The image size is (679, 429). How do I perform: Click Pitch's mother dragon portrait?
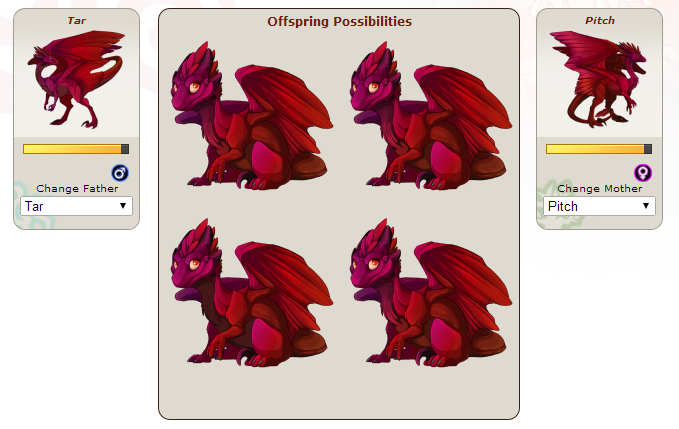pos(598,79)
